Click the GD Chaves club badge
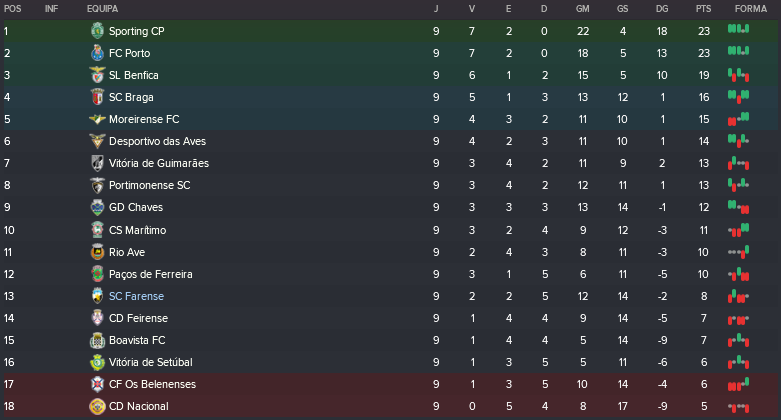The image size is (781, 420). tap(97, 207)
